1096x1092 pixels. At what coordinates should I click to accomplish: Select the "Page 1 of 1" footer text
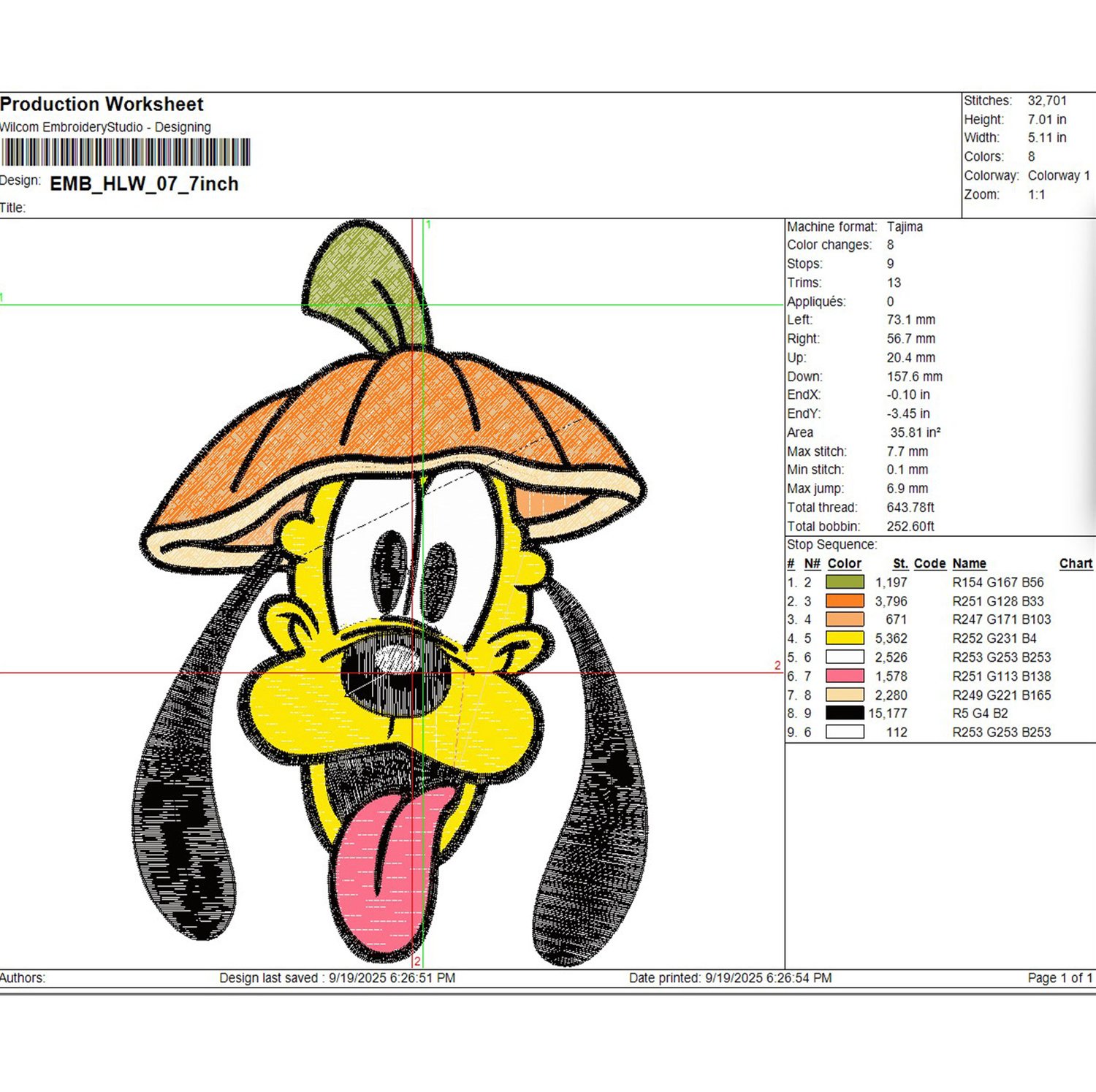point(1060,978)
